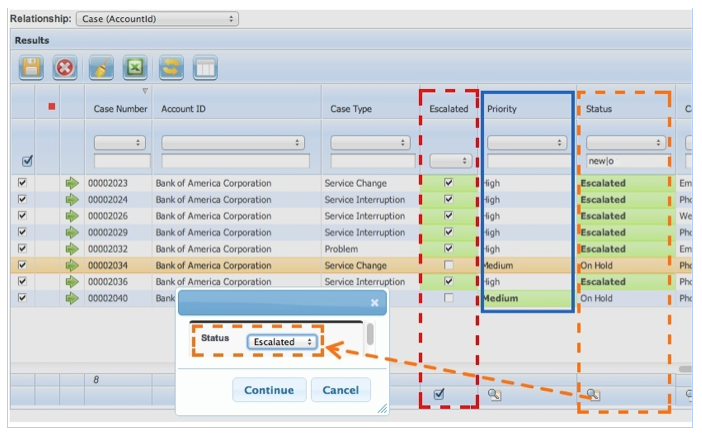Click the Status filter text box containing new|o
This screenshot has width=702, height=437.
629,161
